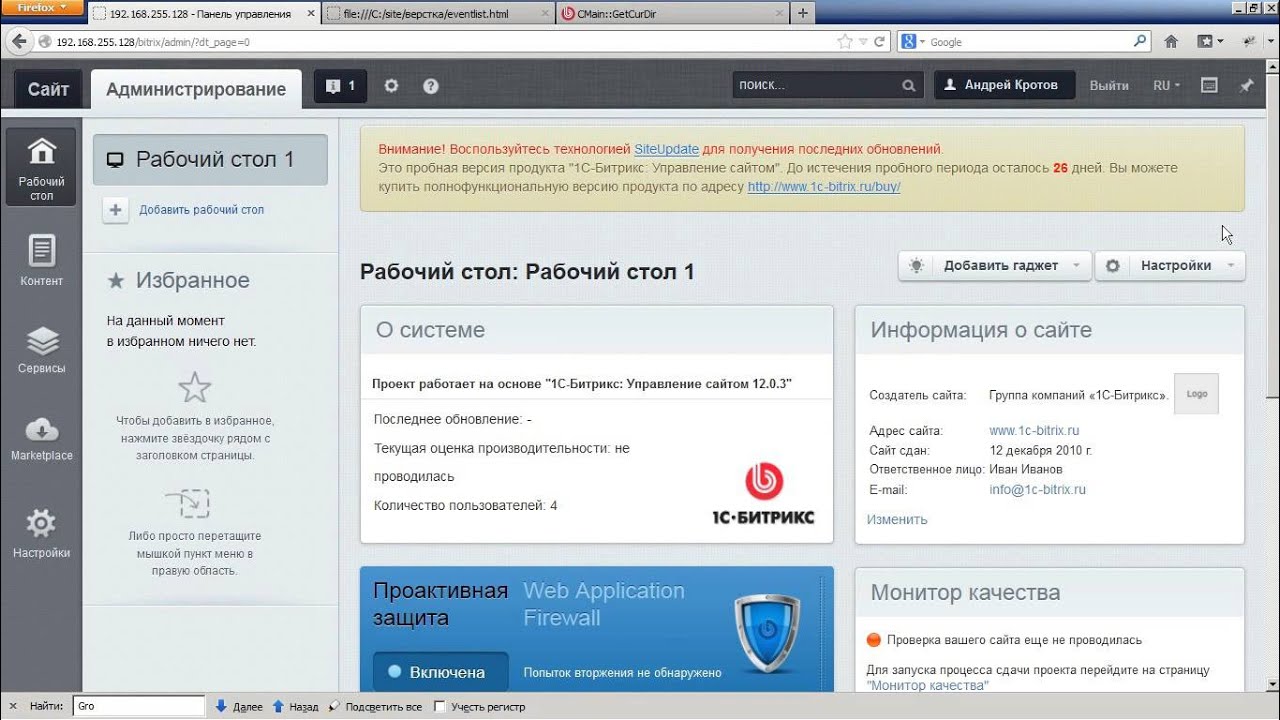
Task: Open the Firefox bookmarks menu icon
Action: coord(1210,42)
